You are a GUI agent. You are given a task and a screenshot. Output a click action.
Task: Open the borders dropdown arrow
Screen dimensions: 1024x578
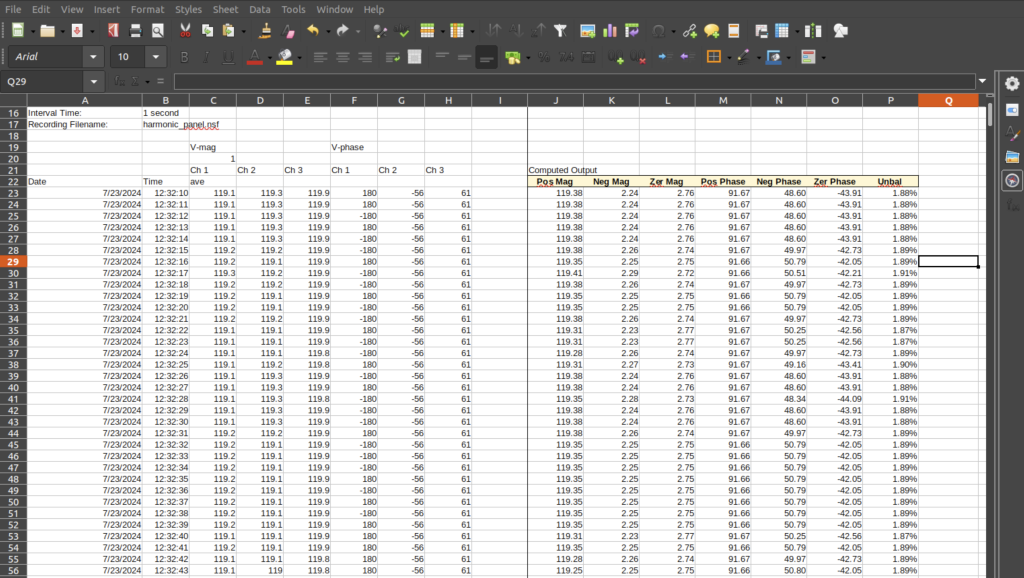tap(729, 57)
